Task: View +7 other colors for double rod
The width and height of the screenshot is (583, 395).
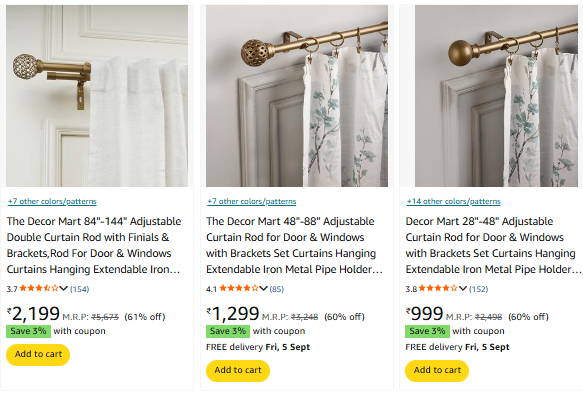Action: (52, 201)
